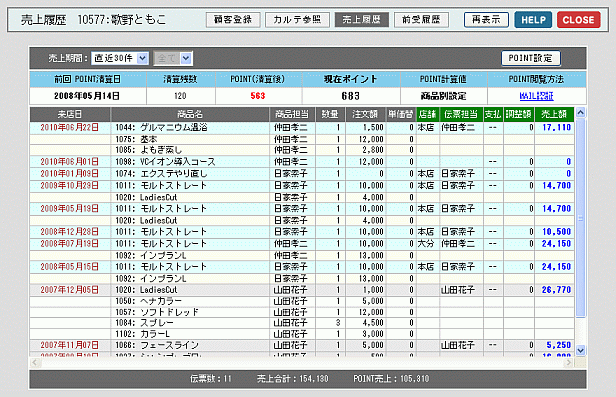Click the red 563 POINT value
616x397 pixels.
[258, 96]
